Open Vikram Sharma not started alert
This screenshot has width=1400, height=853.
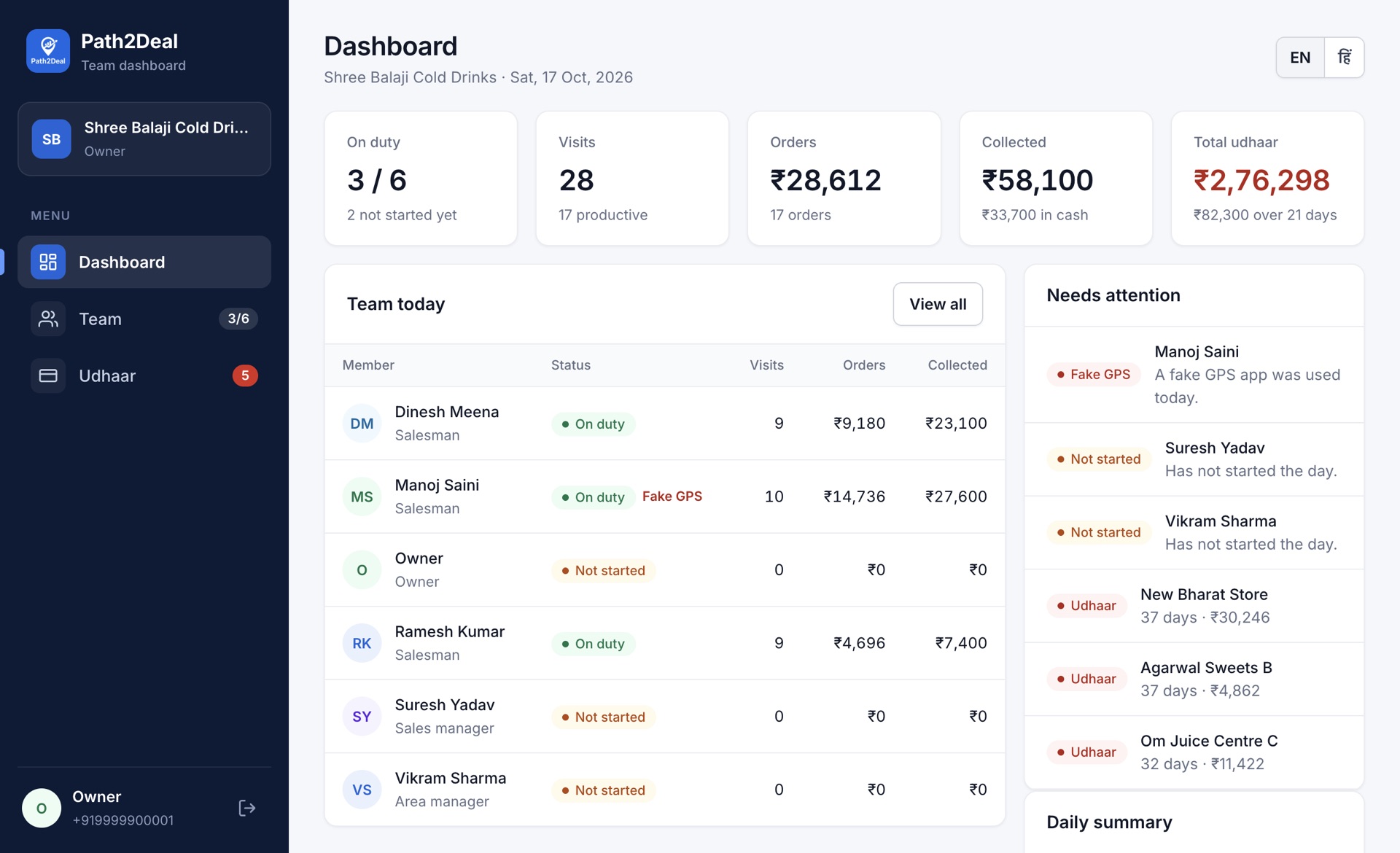[x=1194, y=532]
